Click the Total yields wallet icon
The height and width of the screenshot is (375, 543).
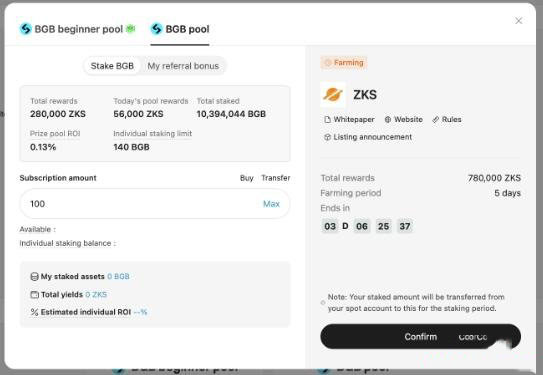coord(35,295)
